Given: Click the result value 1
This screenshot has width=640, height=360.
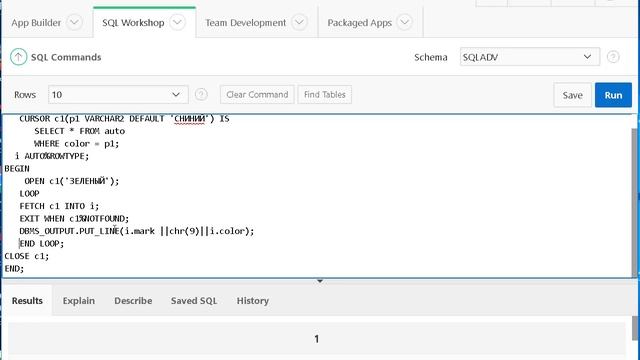Looking at the screenshot, I should click(317, 339).
